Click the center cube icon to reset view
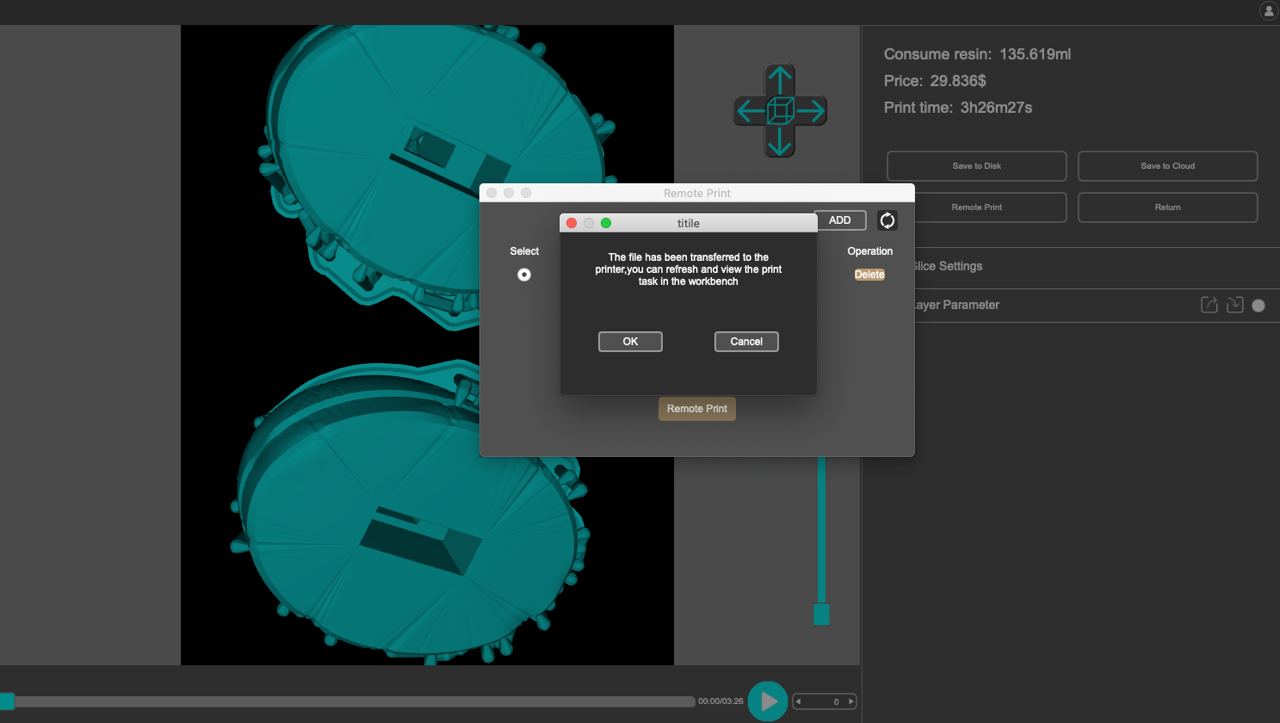The width and height of the screenshot is (1280, 723). pyautogui.click(x=779, y=110)
